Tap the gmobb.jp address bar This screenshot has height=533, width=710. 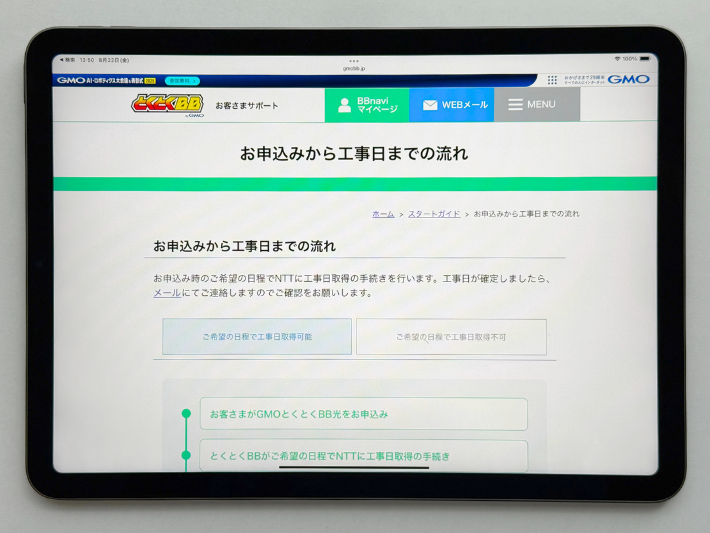[x=354, y=68]
